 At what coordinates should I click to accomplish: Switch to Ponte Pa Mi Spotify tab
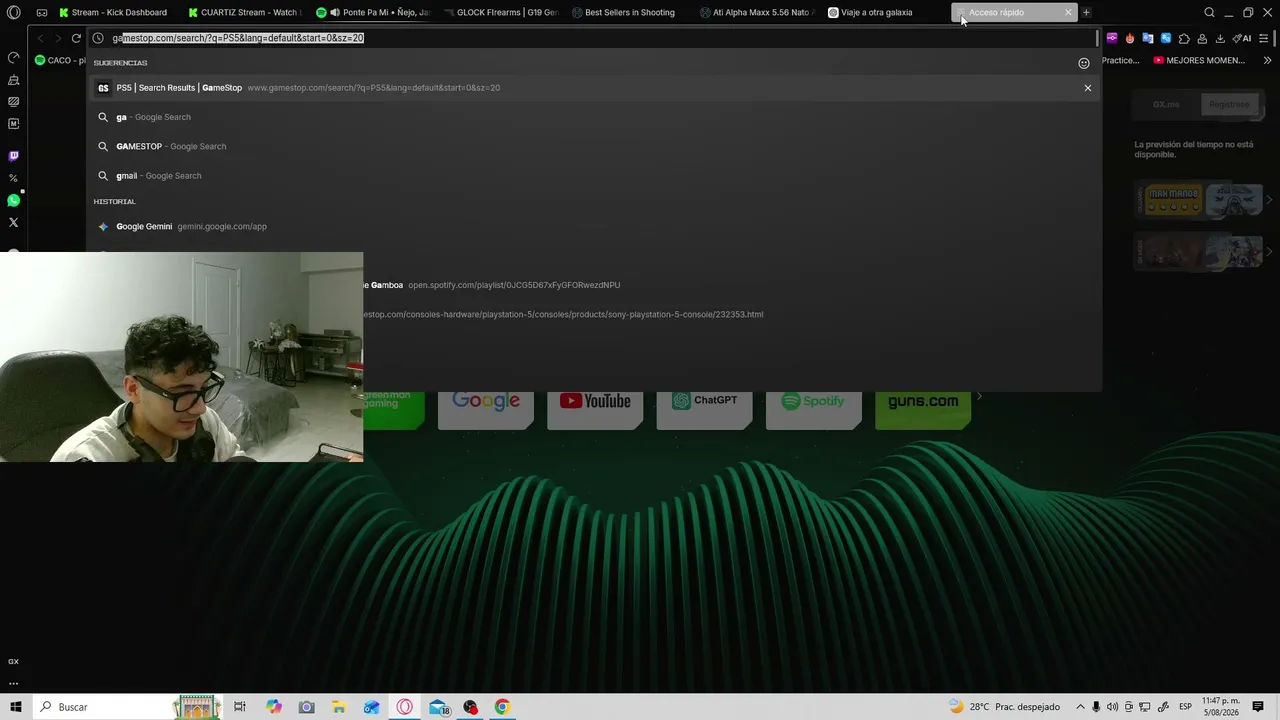[x=375, y=13]
